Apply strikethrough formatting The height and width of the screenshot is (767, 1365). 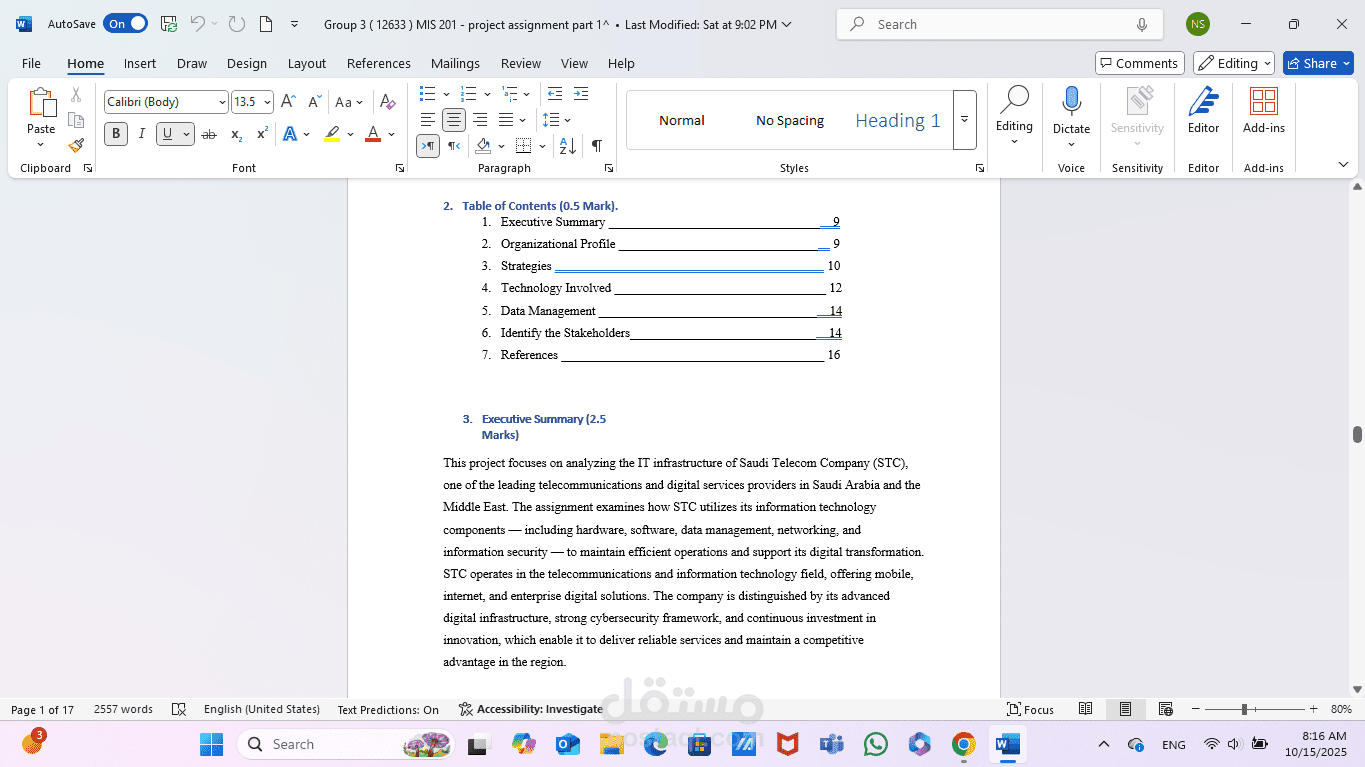click(209, 134)
